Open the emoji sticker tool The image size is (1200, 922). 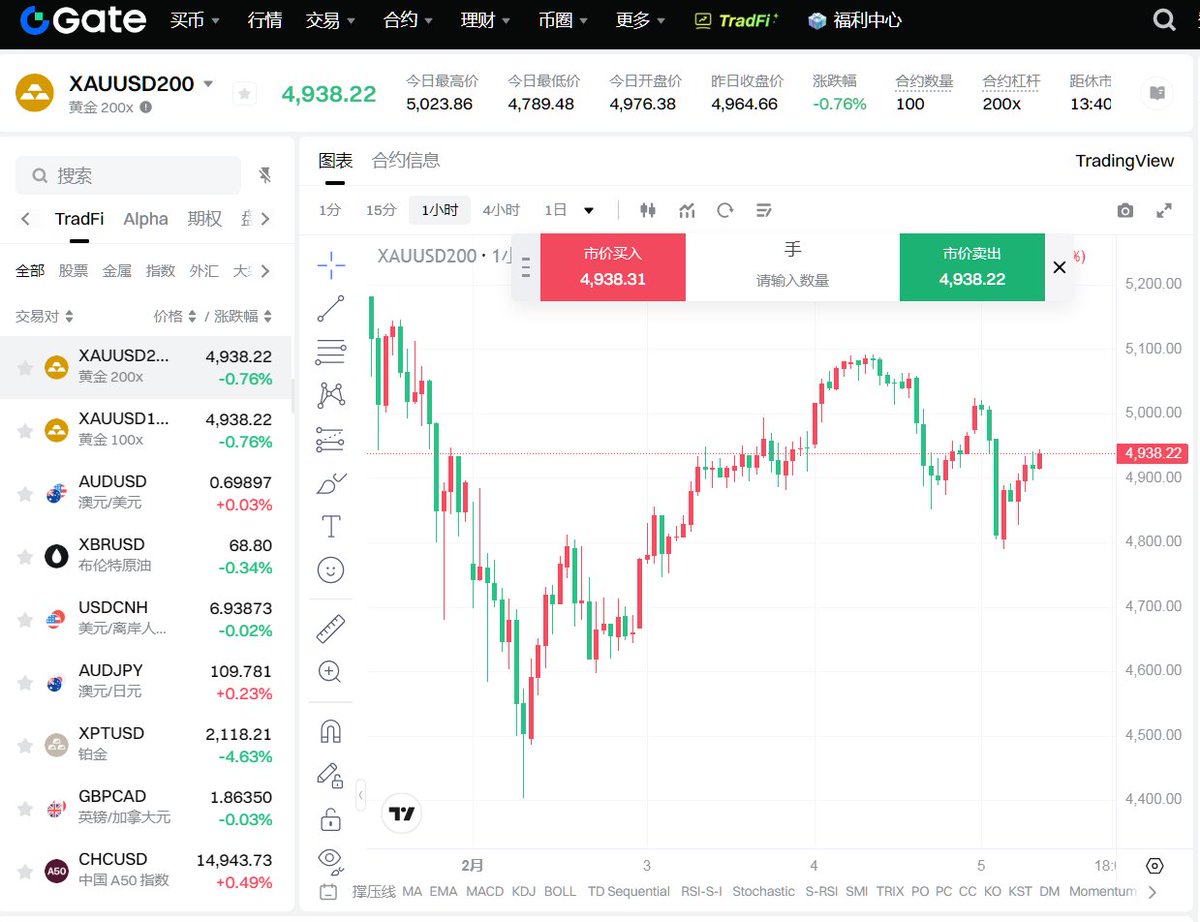(x=331, y=570)
